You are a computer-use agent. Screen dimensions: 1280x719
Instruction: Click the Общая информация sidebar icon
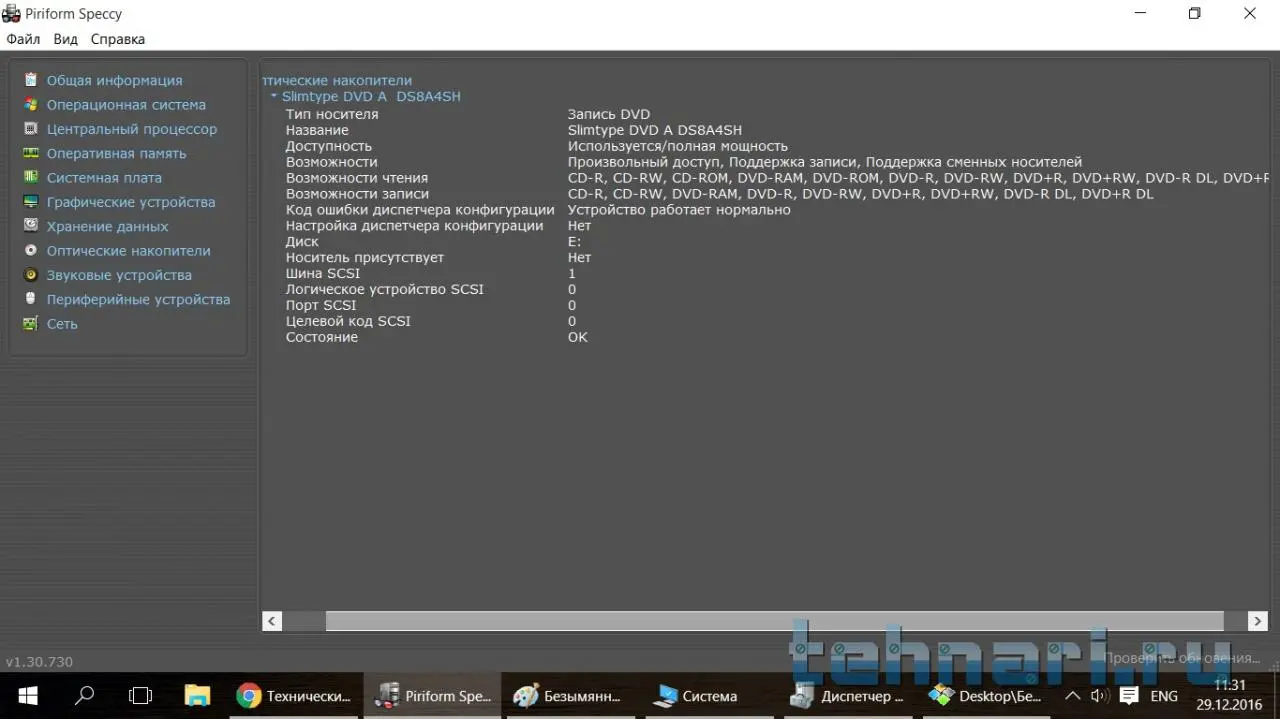click(31, 80)
